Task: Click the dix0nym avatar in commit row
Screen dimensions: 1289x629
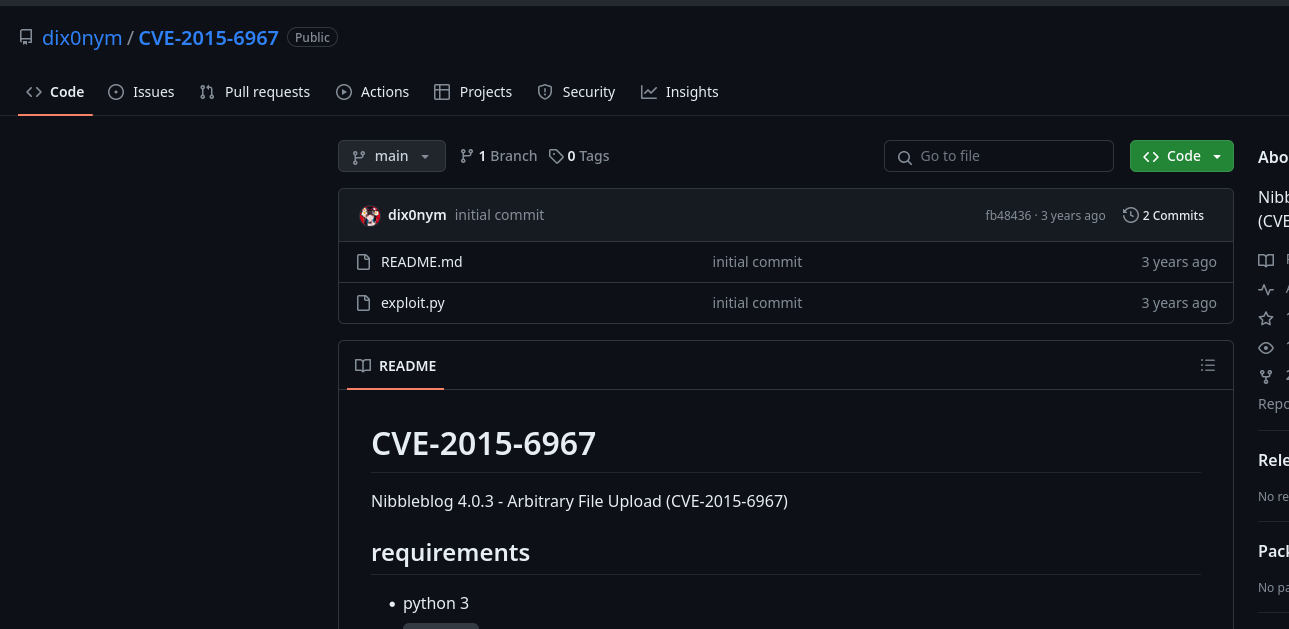Action: 370,215
